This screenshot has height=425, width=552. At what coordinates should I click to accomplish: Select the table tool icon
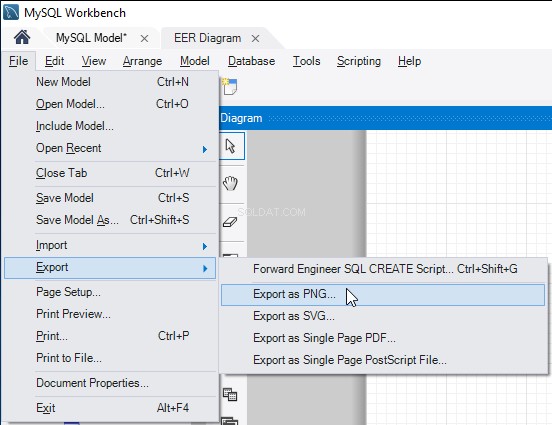click(x=230, y=395)
